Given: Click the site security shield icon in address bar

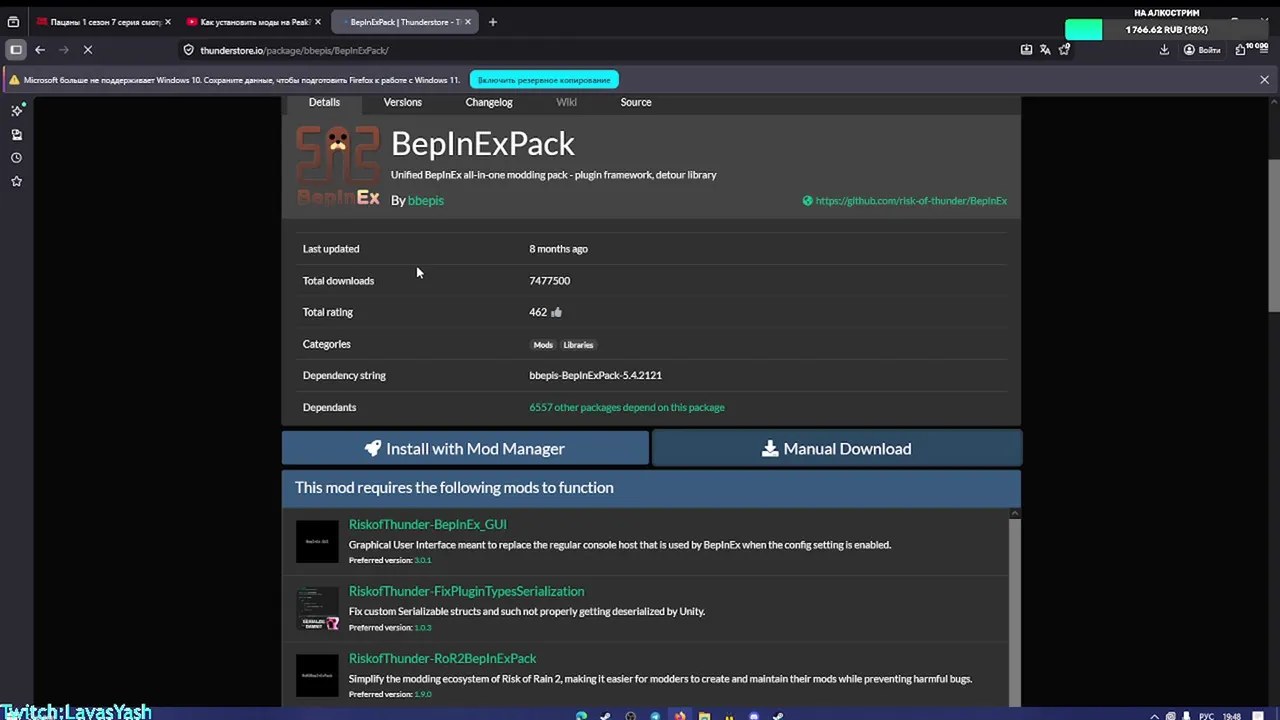Looking at the screenshot, I should point(188,50).
